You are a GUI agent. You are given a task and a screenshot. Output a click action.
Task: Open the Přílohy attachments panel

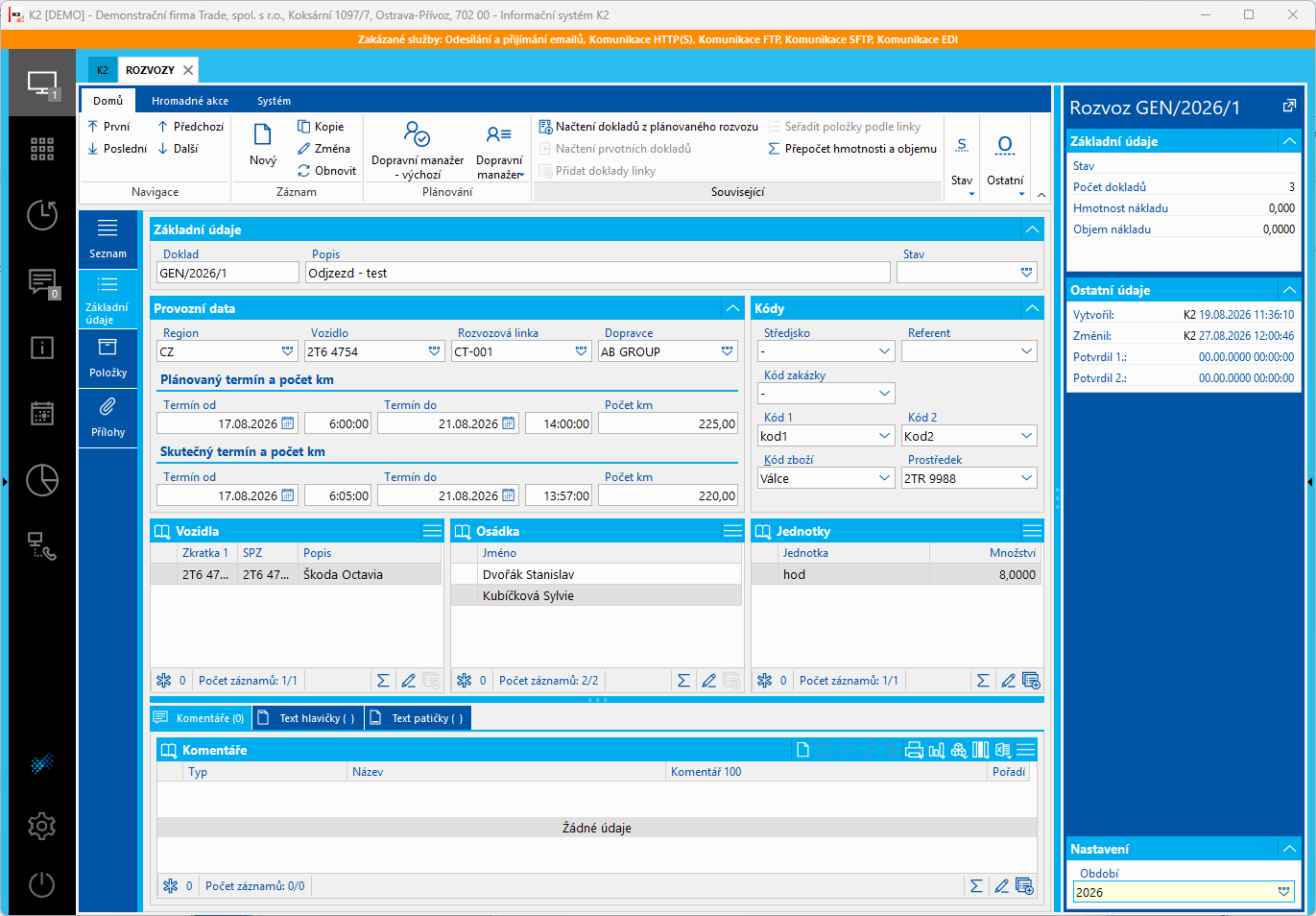(108, 419)
